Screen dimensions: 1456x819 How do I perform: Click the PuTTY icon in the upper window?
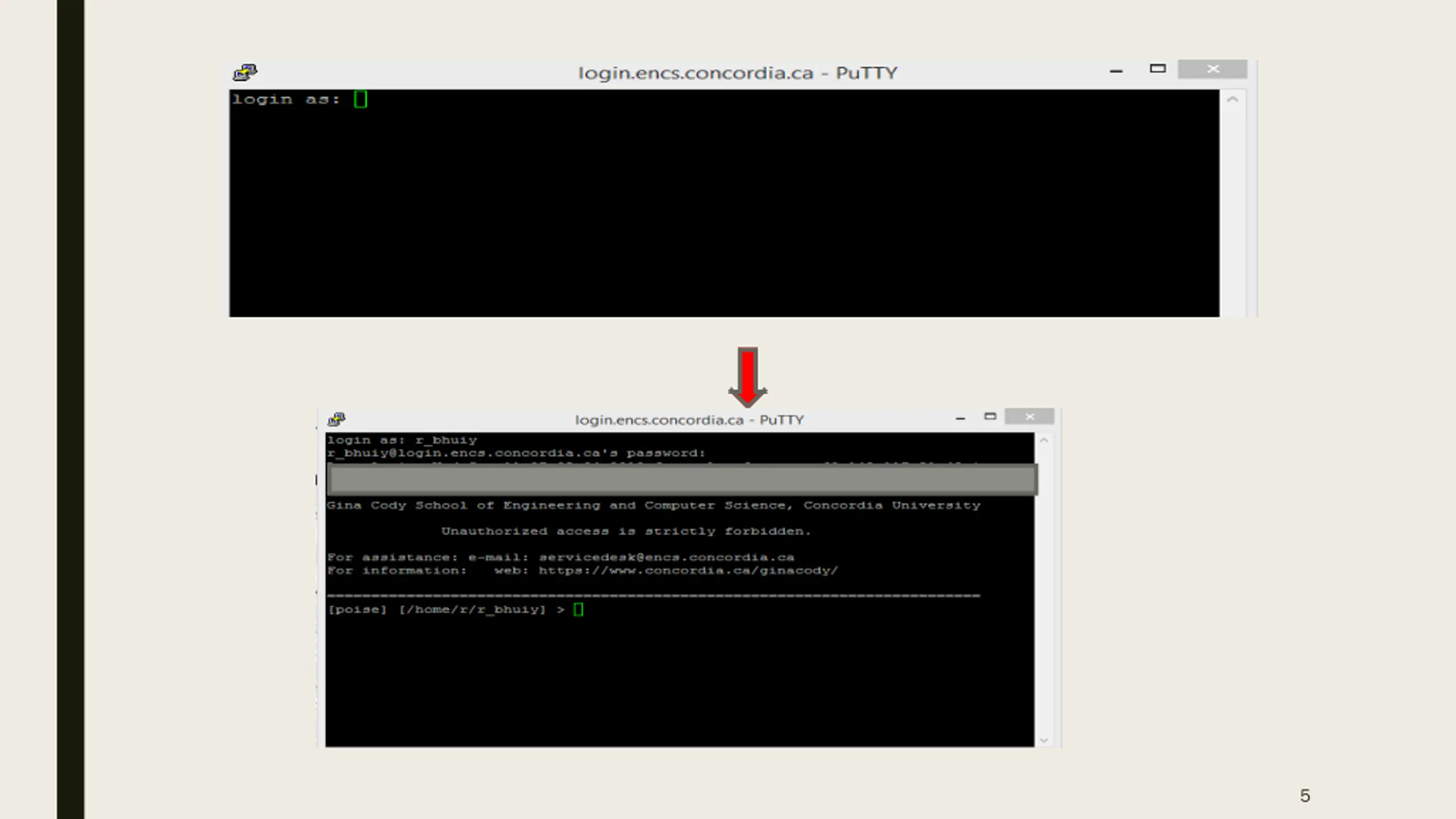245,72
